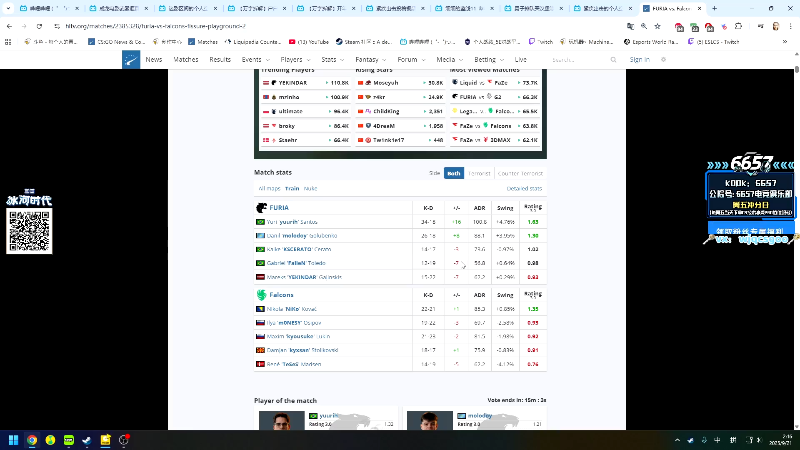
Task: Open Steam from the taskbar
Action: pyautogui.click(x=87, y=440)
